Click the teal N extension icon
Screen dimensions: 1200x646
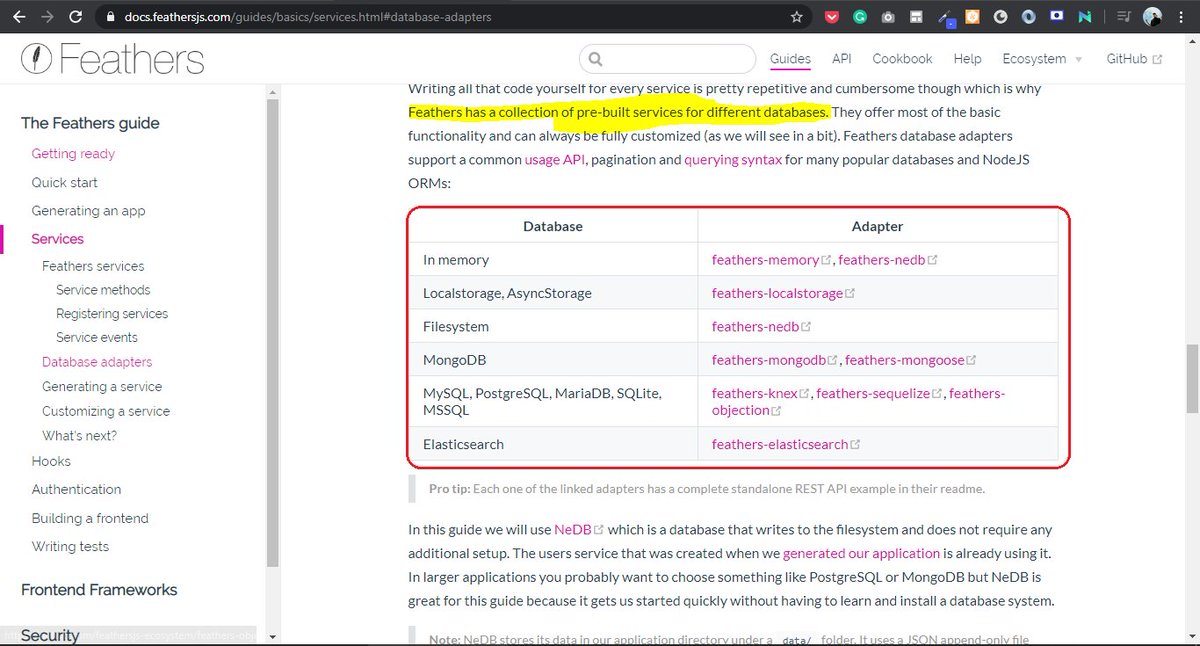tap(1084, 17)
